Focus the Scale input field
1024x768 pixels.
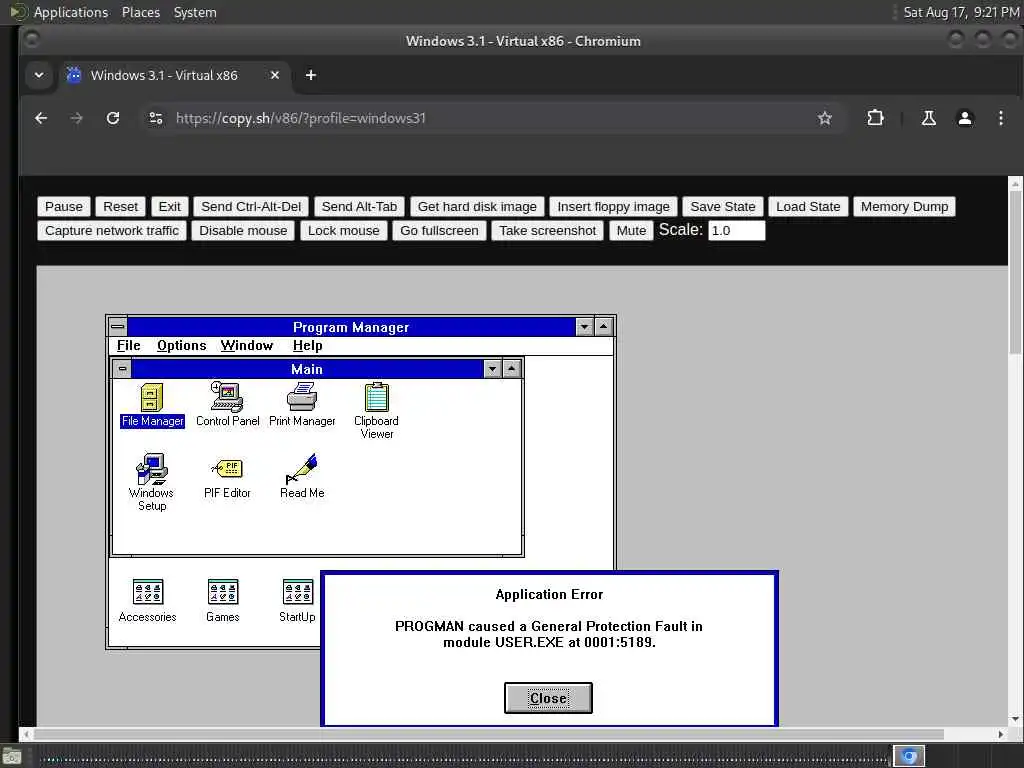click(736, 231)
